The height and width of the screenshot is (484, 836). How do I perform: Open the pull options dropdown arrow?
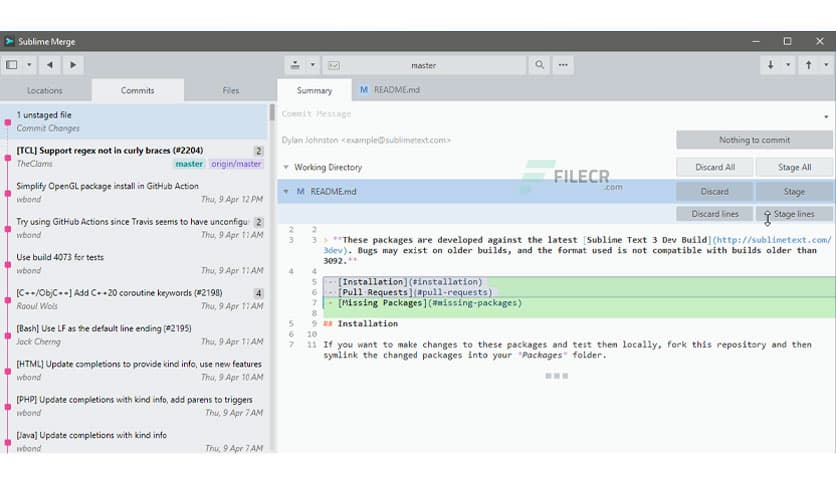click(788, 65)
